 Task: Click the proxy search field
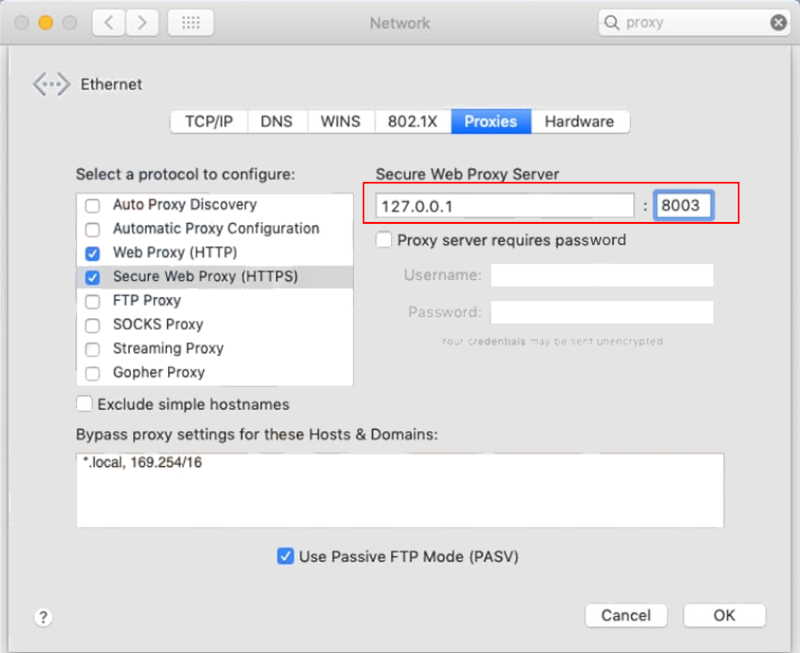(x=694, y=22)
